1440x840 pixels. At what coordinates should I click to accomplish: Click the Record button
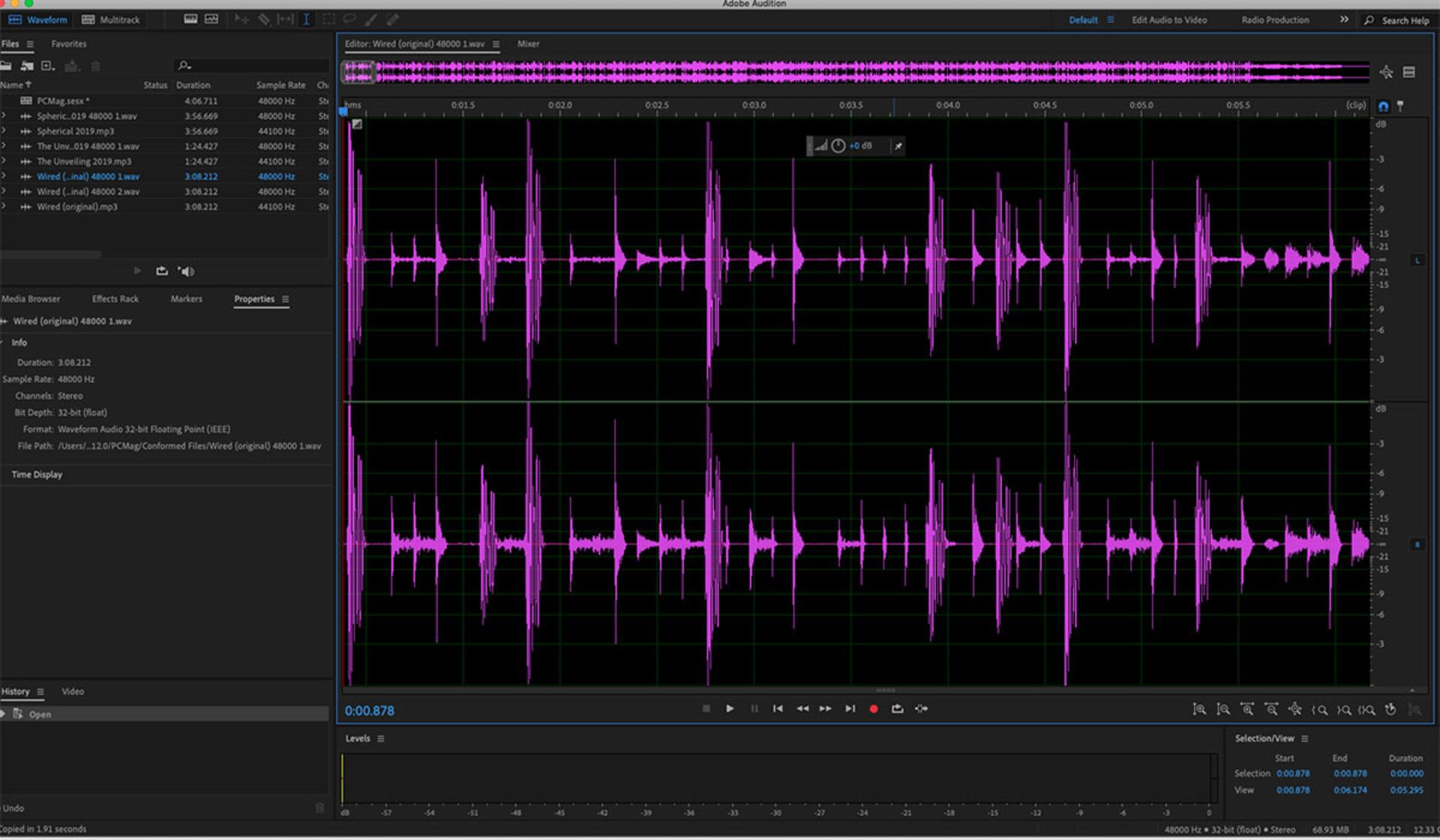pyautogui.click(x=873, y=709)
